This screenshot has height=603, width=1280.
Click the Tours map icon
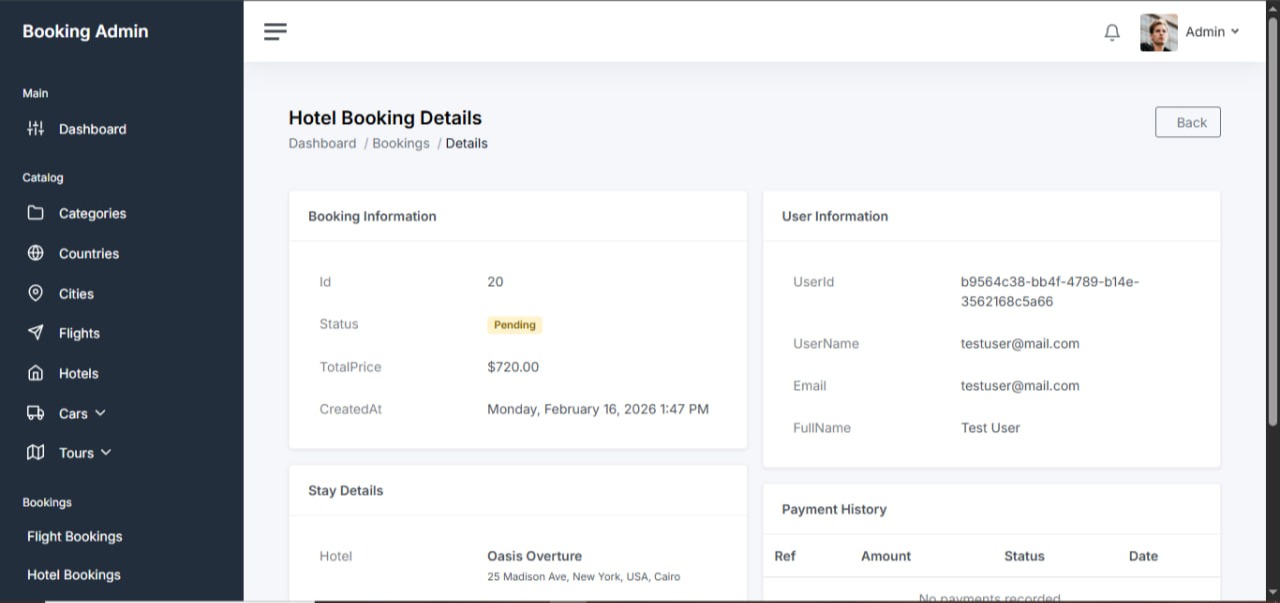[36, 453]
